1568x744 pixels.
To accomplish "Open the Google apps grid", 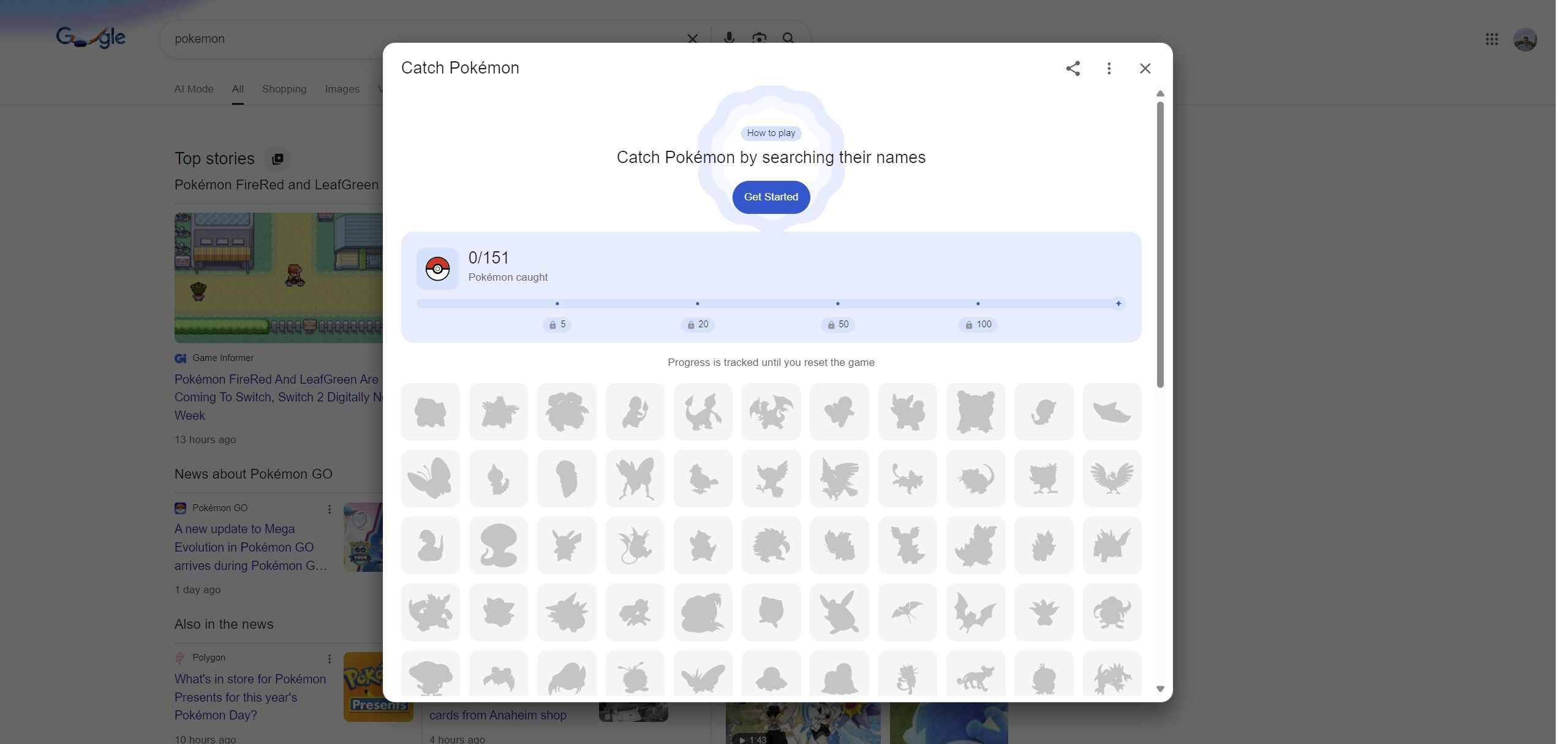I will click(1491, 39).
